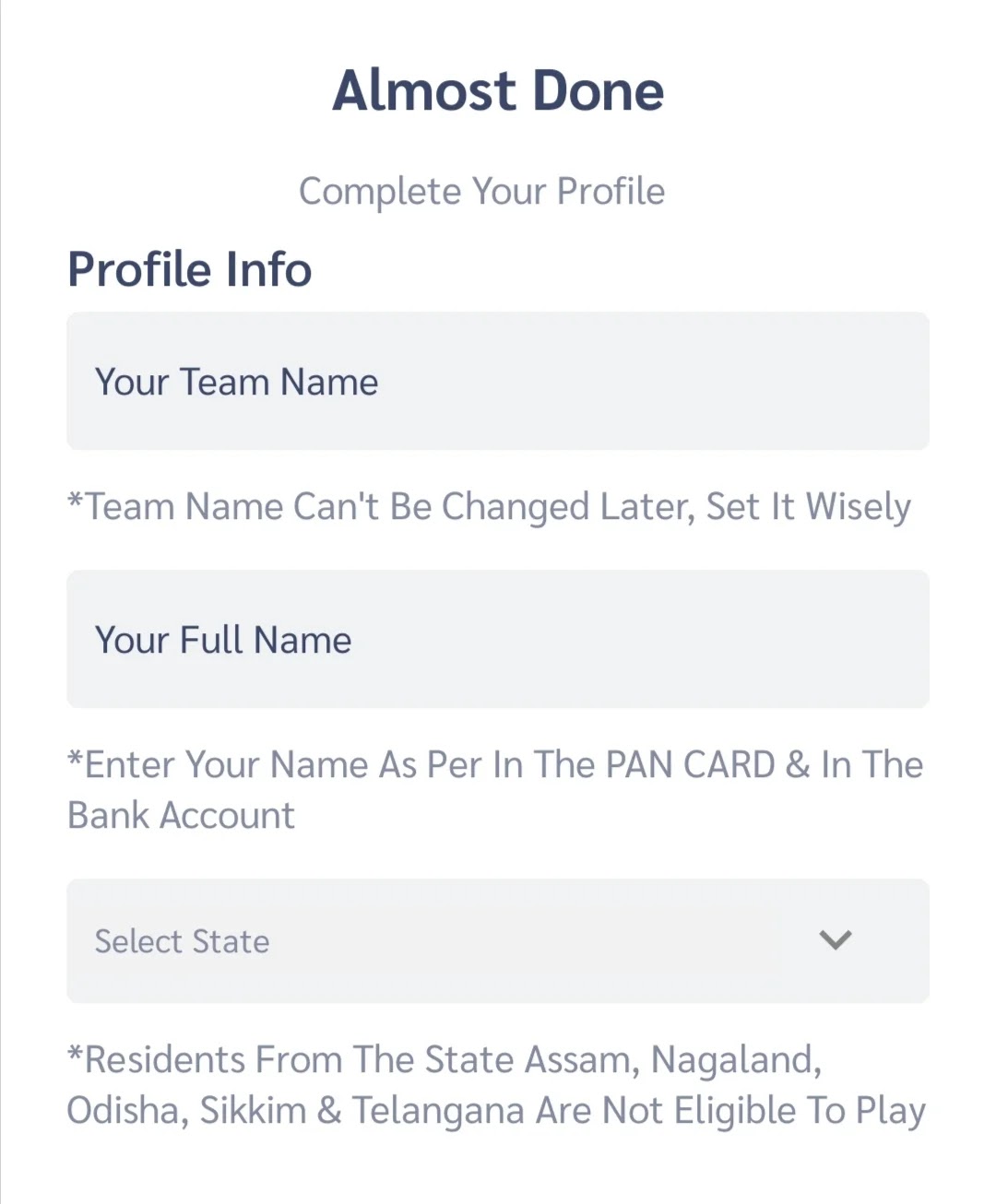Click the Complete Your Profile subtitle
The height and width of the screenshot is (1204, 996).
click(x=481, y=192)
